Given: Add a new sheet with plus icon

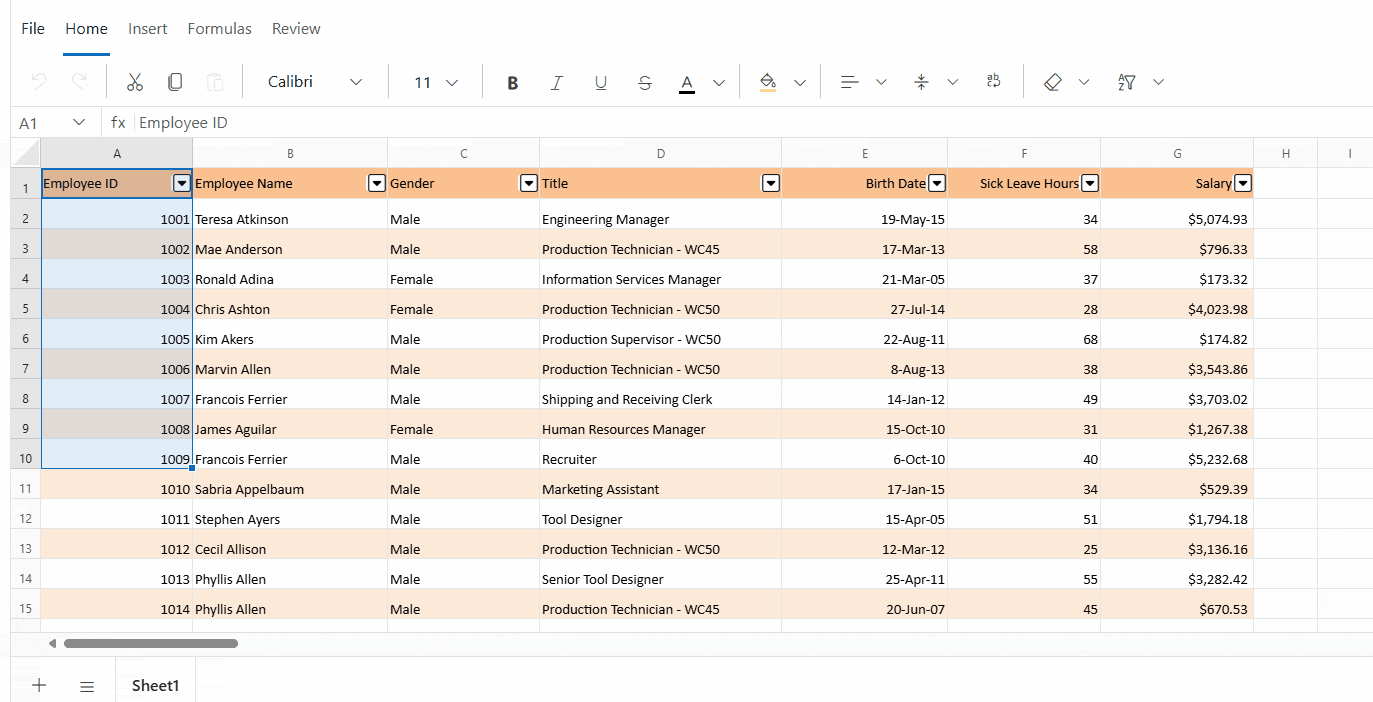Looking at the screenshot, I should click(39, 685).
